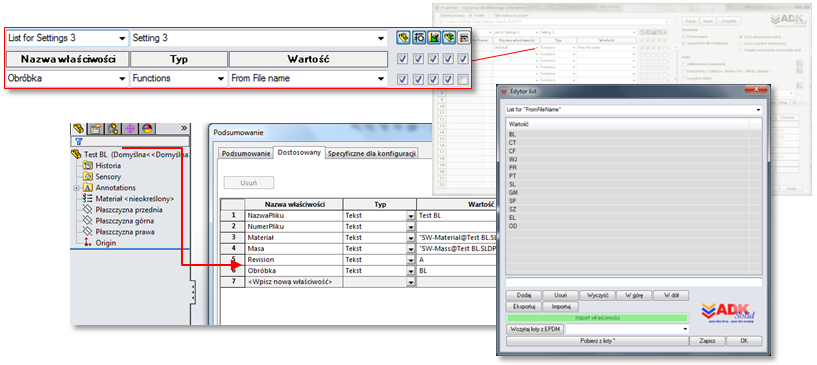The image size is (817, 365).
Task: Click the value text field in Edytor list
Action: pyautogui.click(x=634, y=282)
